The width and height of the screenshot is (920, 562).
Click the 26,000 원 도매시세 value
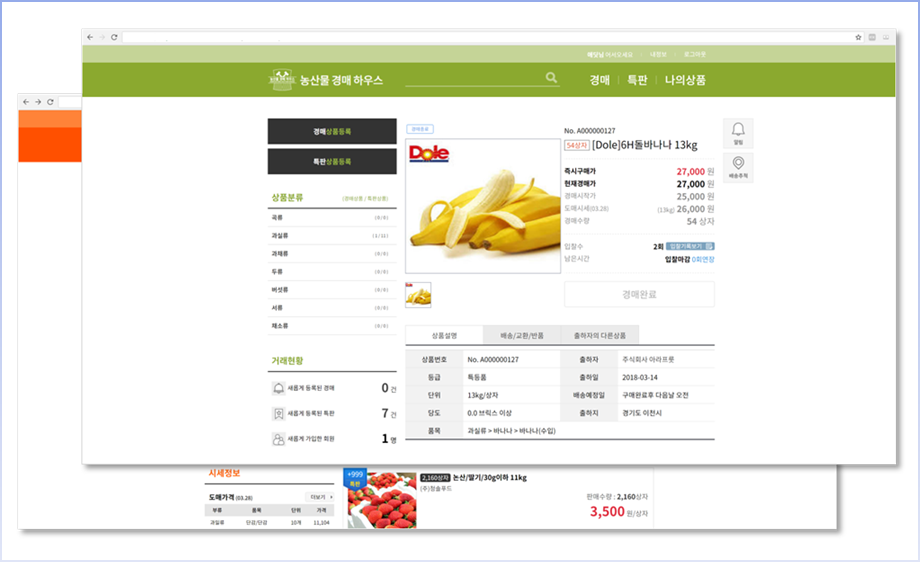tap(695, 209)
